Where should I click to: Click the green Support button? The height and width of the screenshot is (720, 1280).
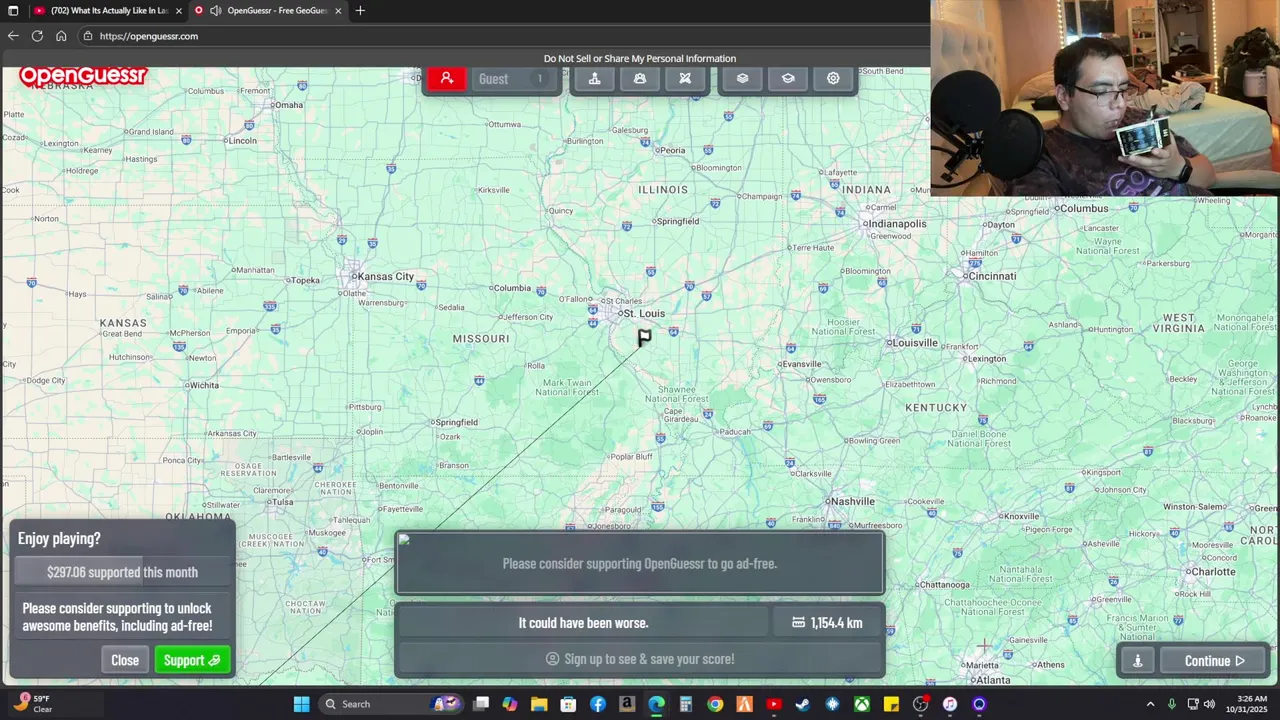[192, 660]
